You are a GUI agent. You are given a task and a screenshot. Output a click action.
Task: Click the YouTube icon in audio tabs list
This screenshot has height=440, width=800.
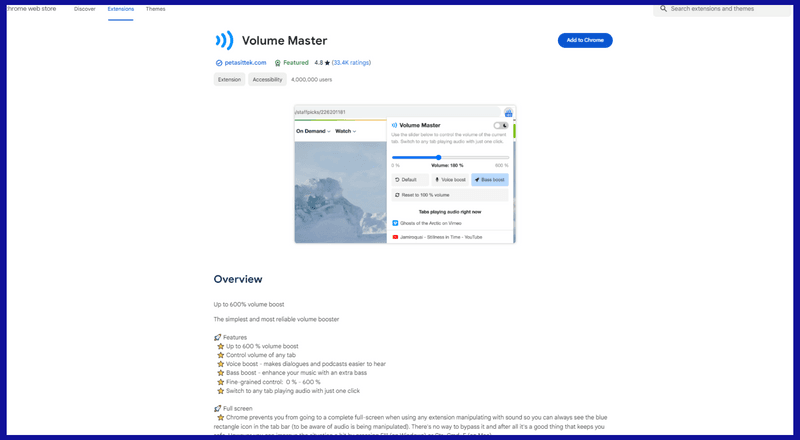(396, 237)
